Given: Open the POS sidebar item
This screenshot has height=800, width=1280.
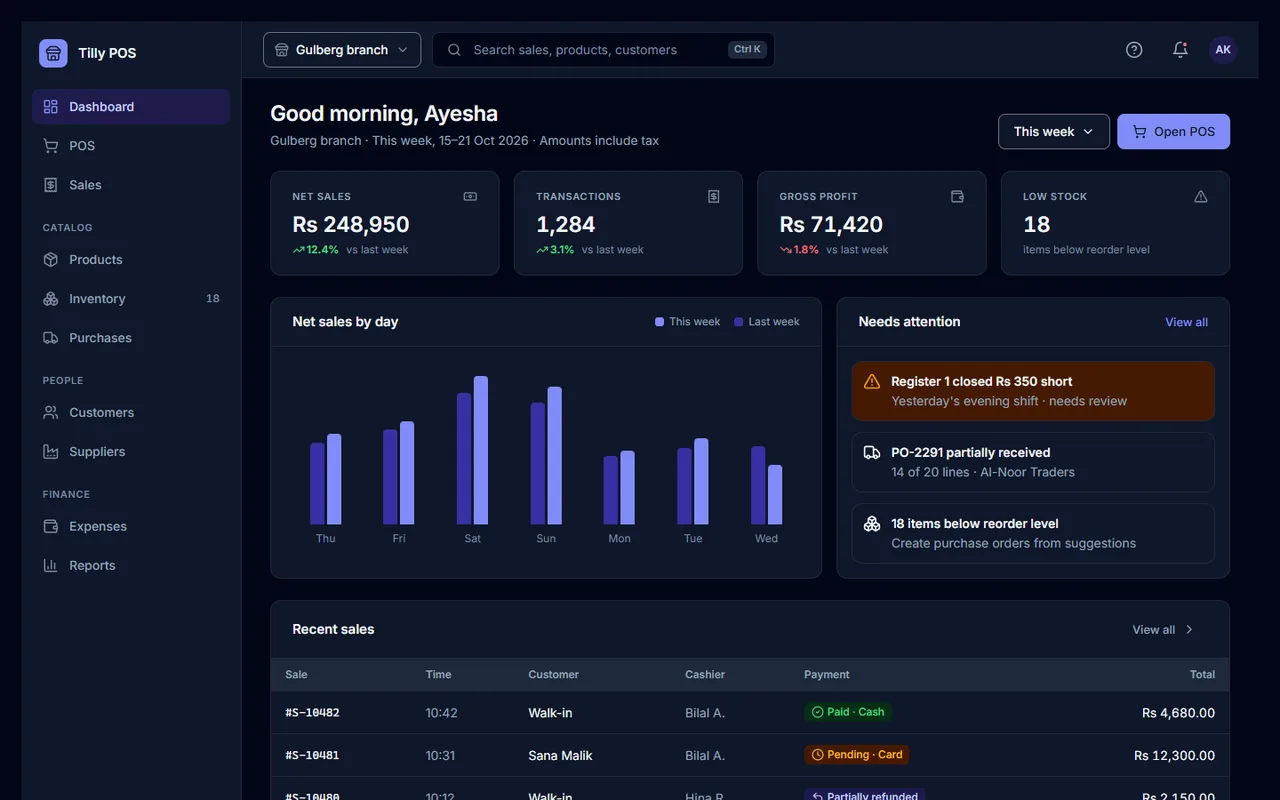Looking at the screenshot, I should click(131, 146).
